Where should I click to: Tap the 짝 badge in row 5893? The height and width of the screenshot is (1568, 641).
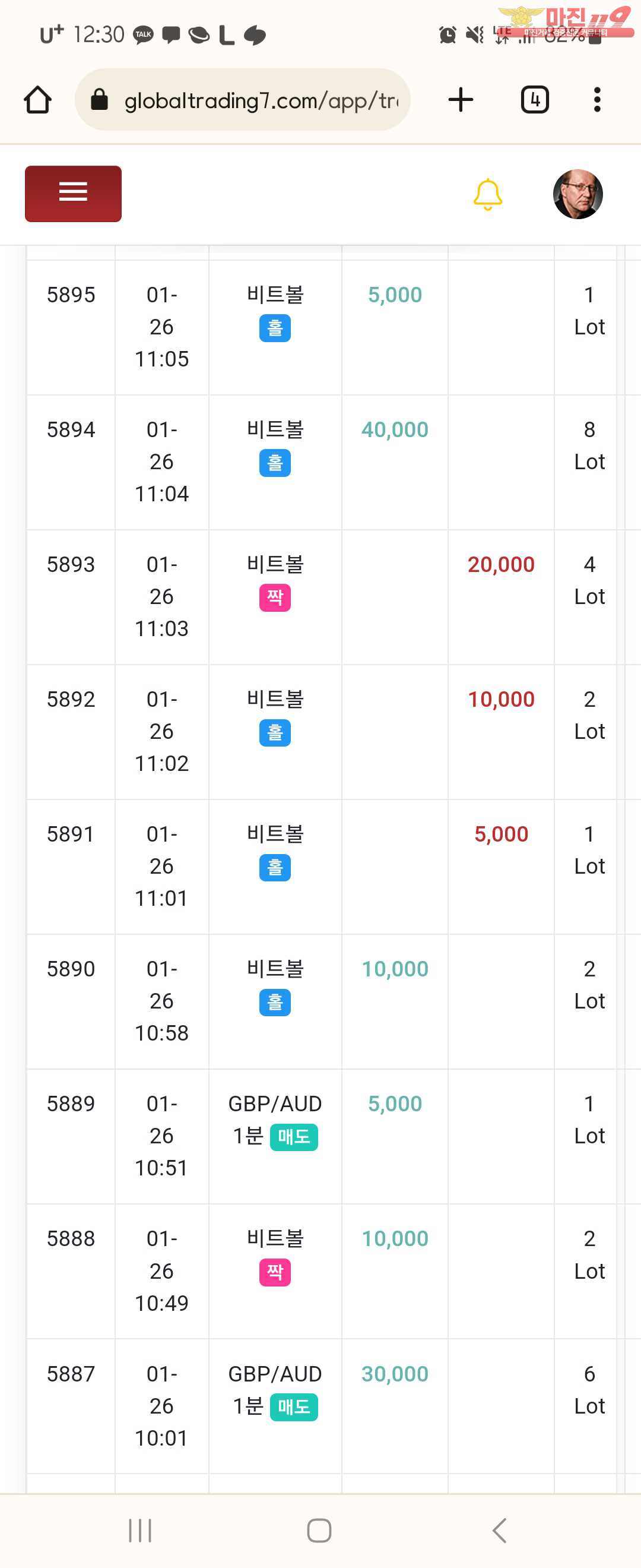coord(275,598)
